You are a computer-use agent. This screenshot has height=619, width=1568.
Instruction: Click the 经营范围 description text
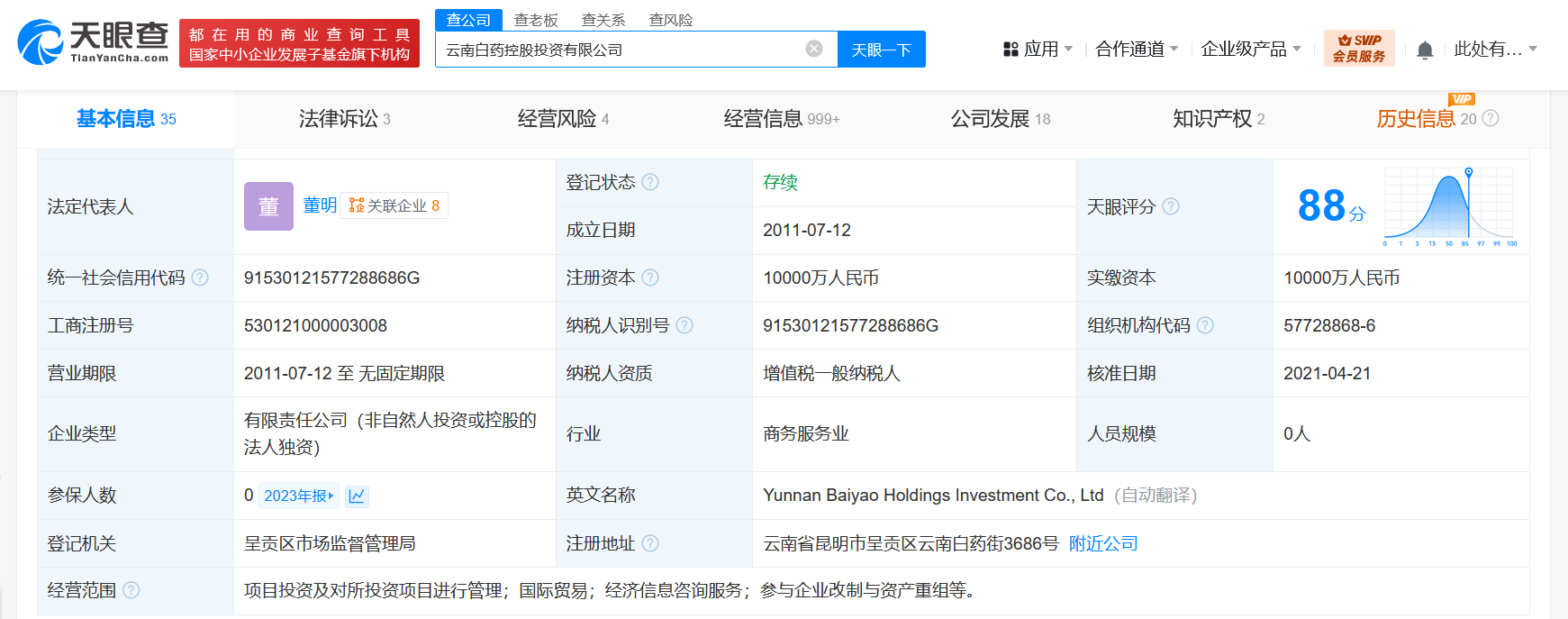[610, 590]
